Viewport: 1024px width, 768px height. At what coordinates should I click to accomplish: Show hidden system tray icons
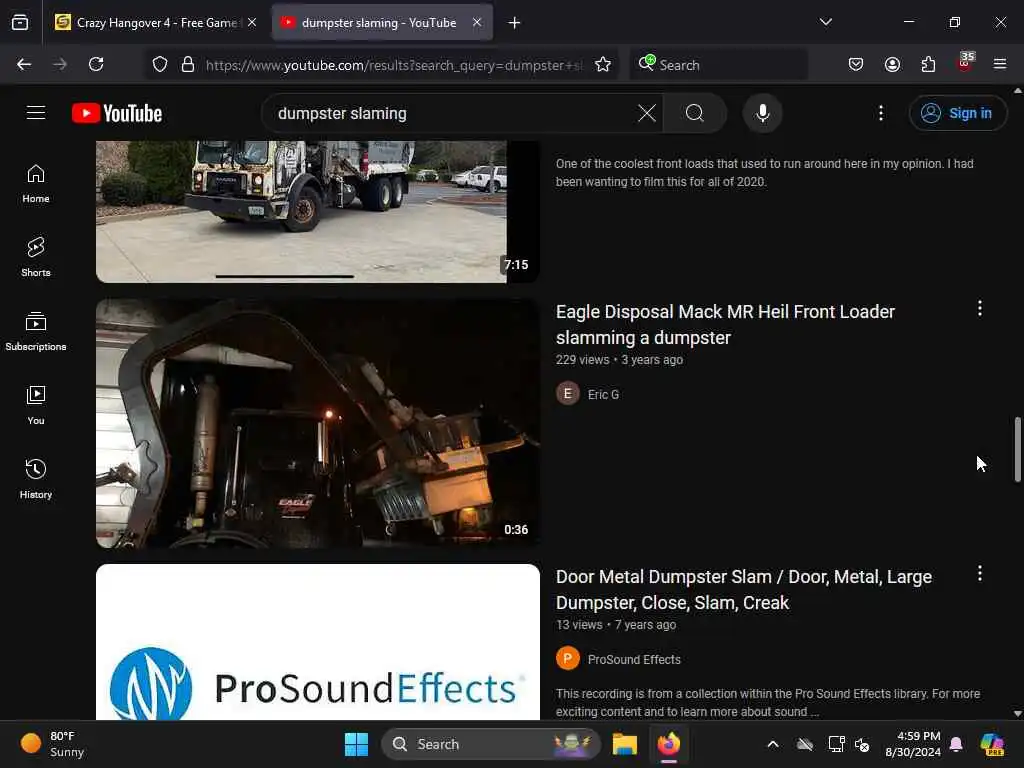773,744
